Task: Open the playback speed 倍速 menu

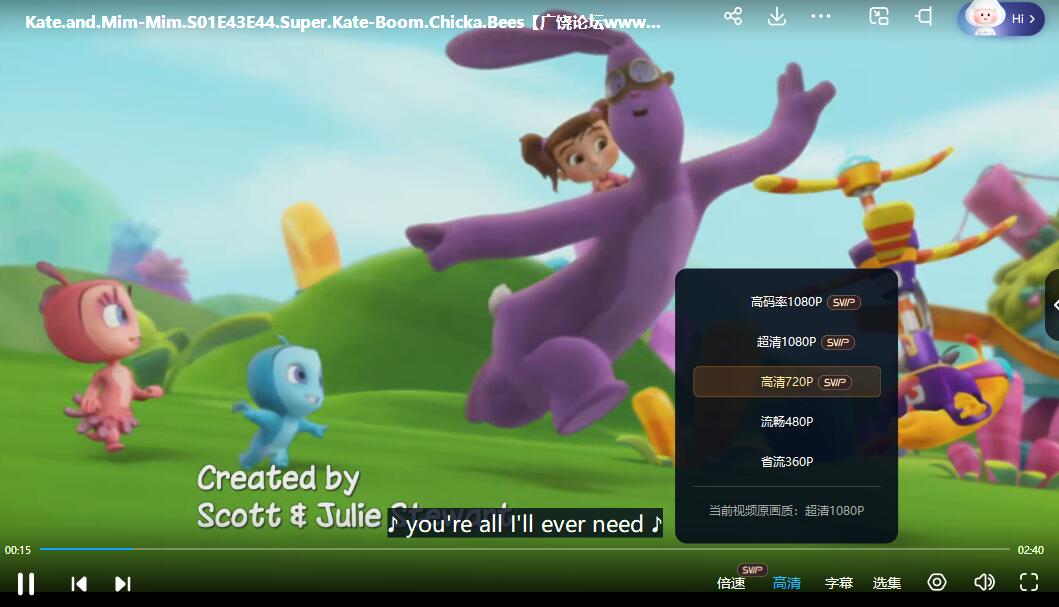Action: (731, 583)
